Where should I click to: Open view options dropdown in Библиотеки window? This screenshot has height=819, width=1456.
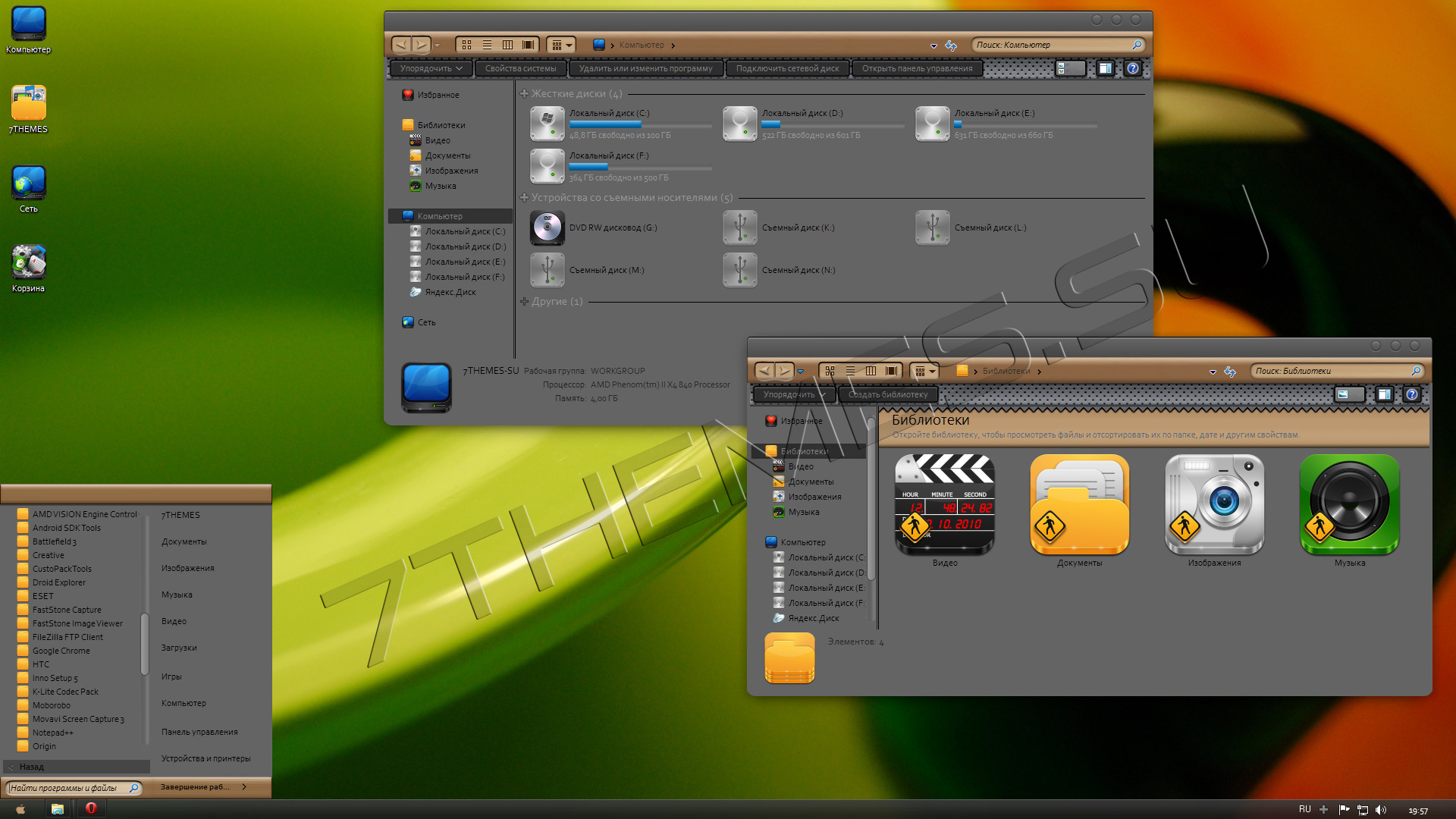click(x=924, y=371)
